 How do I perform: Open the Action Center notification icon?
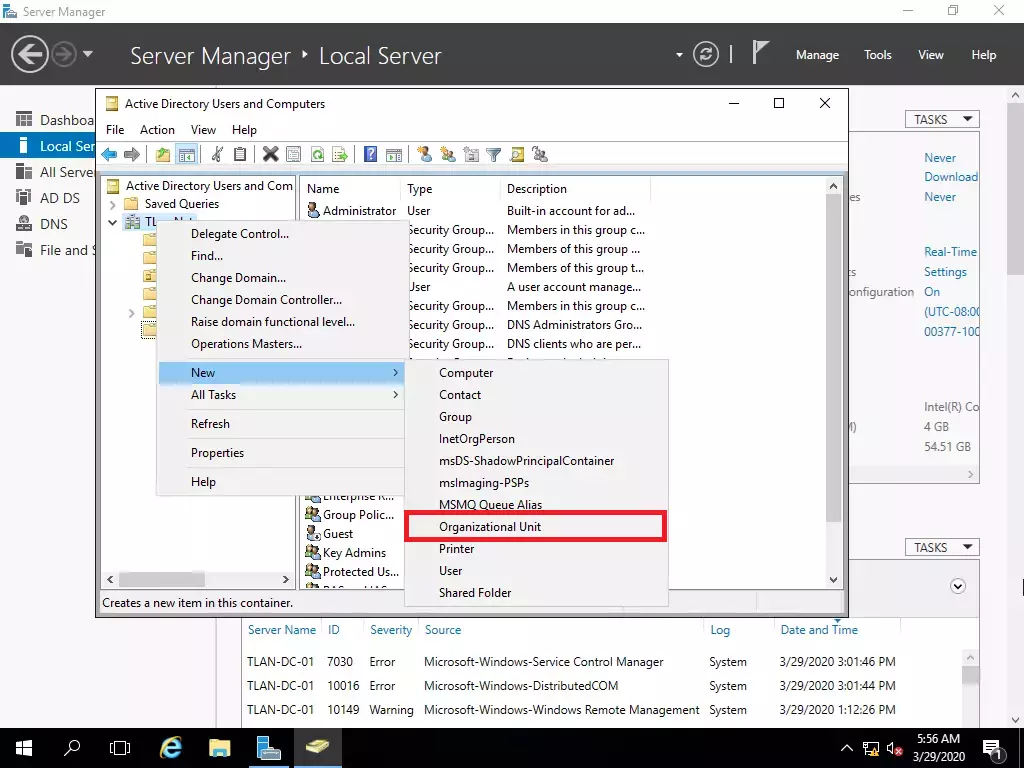[992, 748]
